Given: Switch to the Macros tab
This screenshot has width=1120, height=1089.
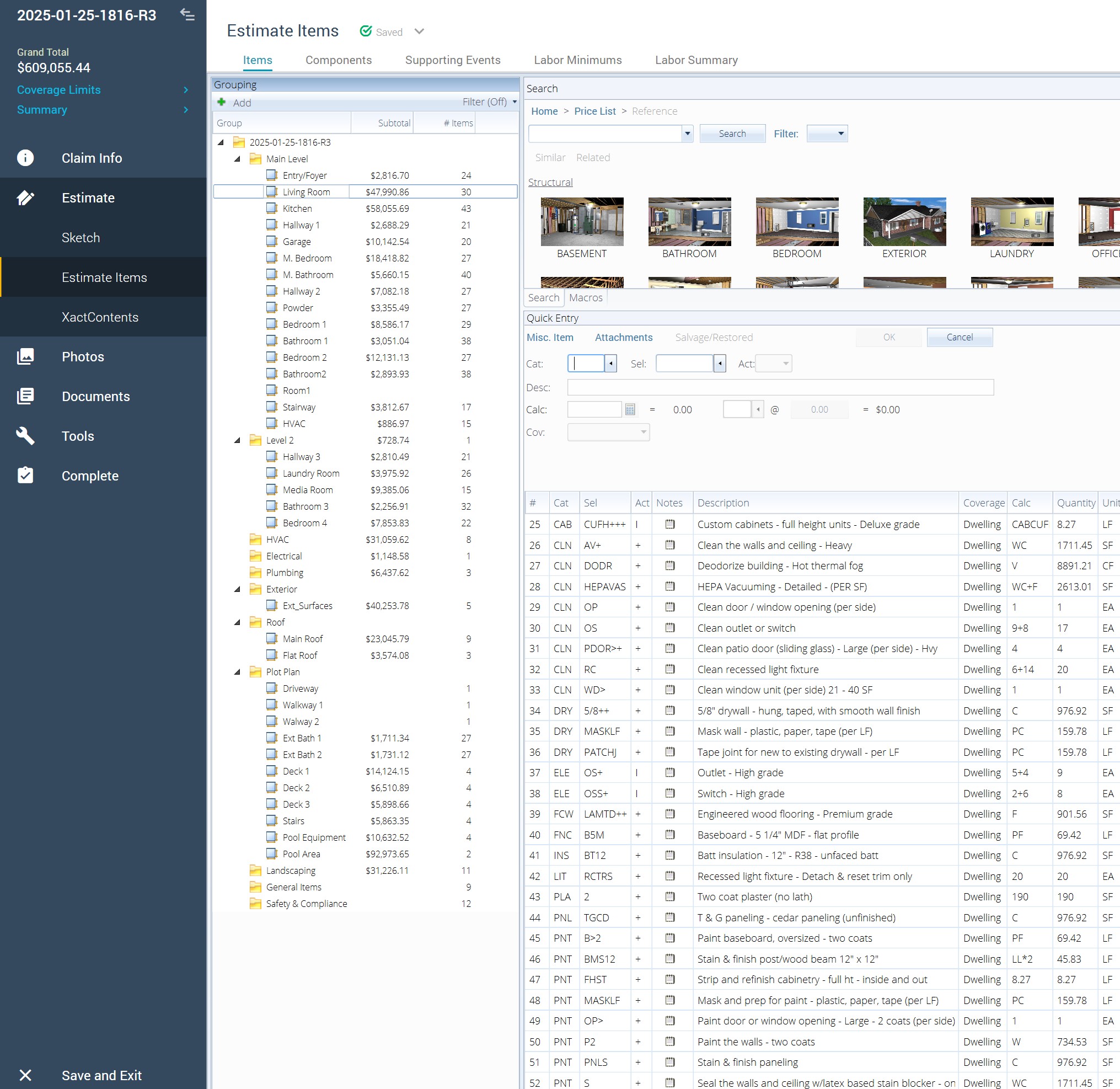Looking at the screenshot, I should [586, 297].
